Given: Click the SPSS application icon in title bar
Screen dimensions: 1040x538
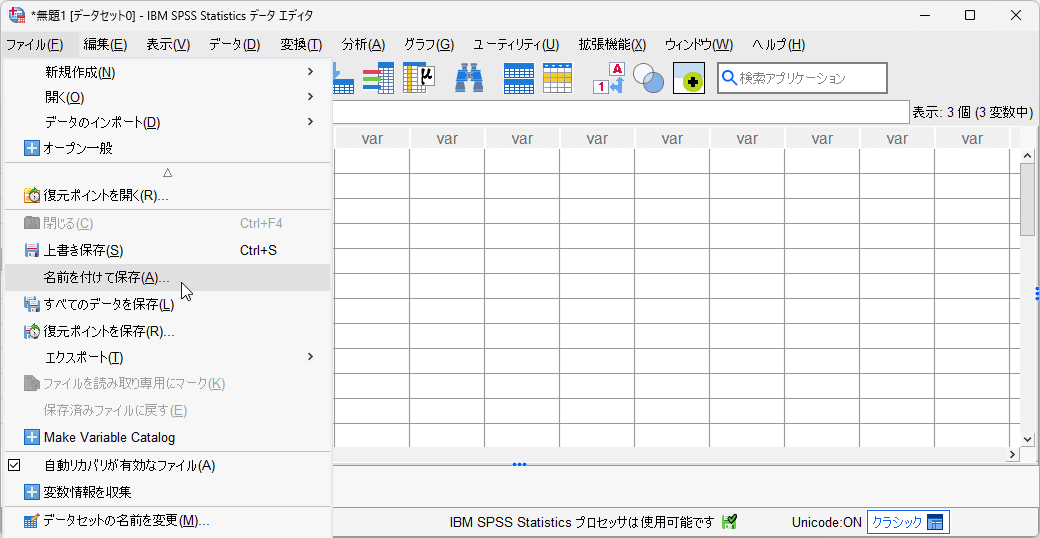Looking at the screenshot, I should tap(17, 15).
